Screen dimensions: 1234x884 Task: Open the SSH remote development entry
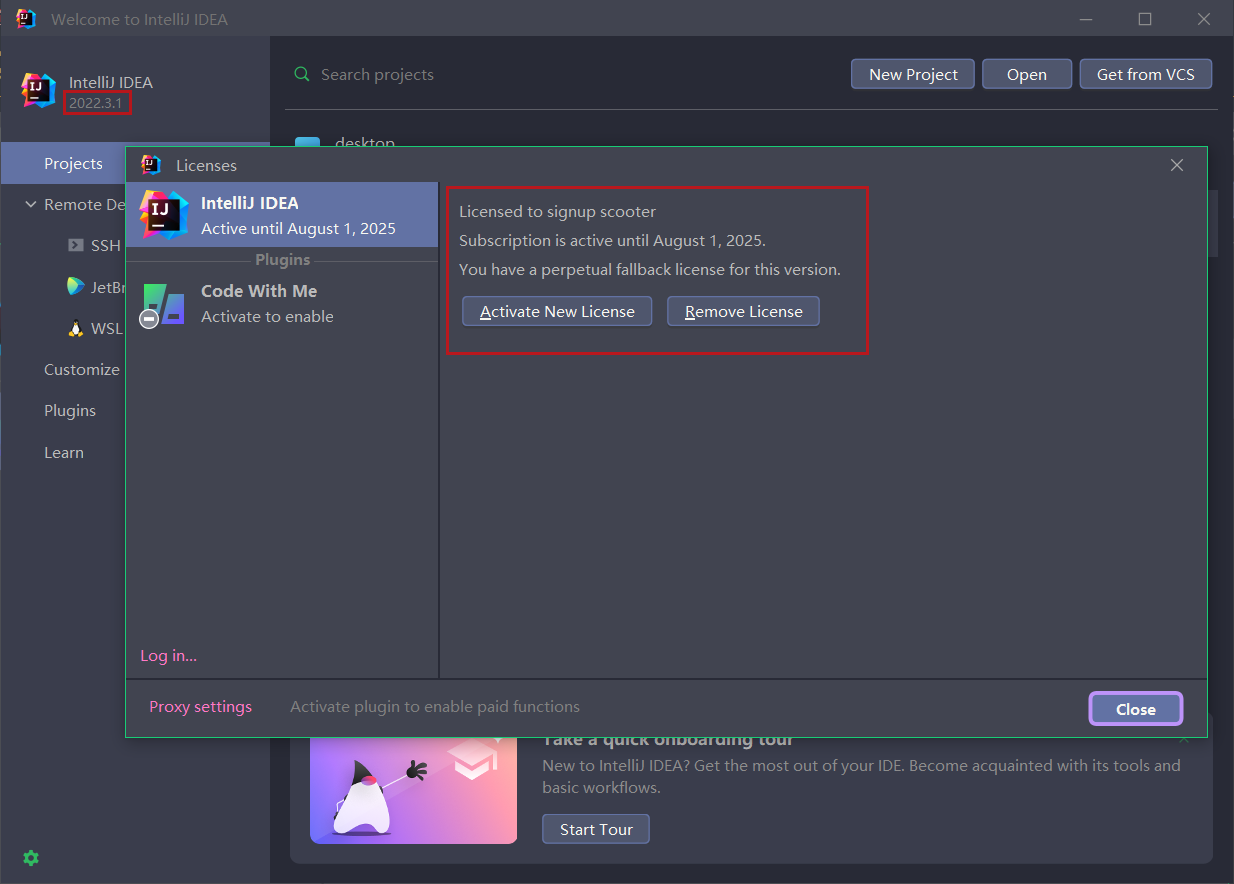click(x=93, y=246)
